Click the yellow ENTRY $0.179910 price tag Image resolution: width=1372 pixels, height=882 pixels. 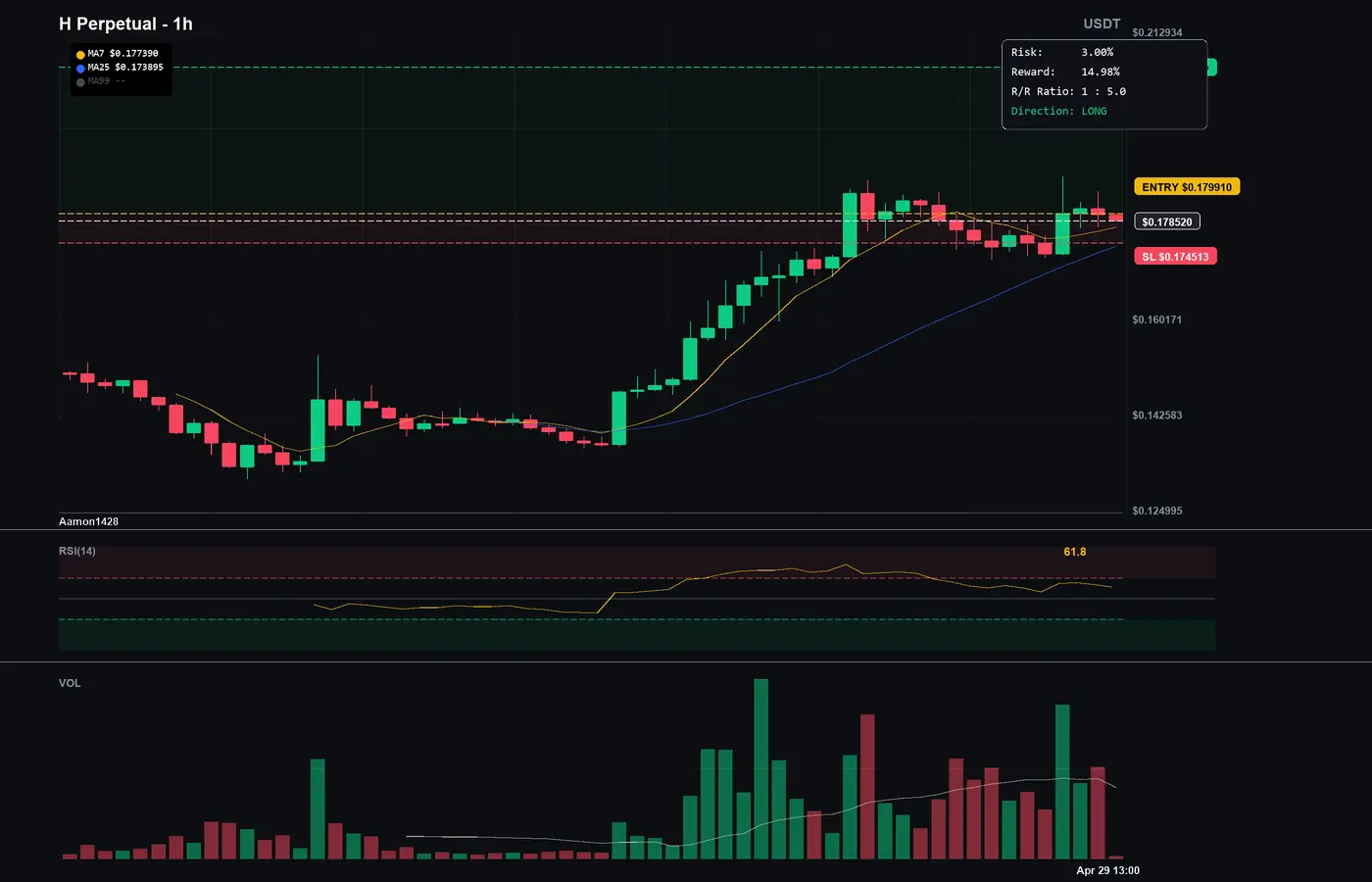coord(1187,187)
